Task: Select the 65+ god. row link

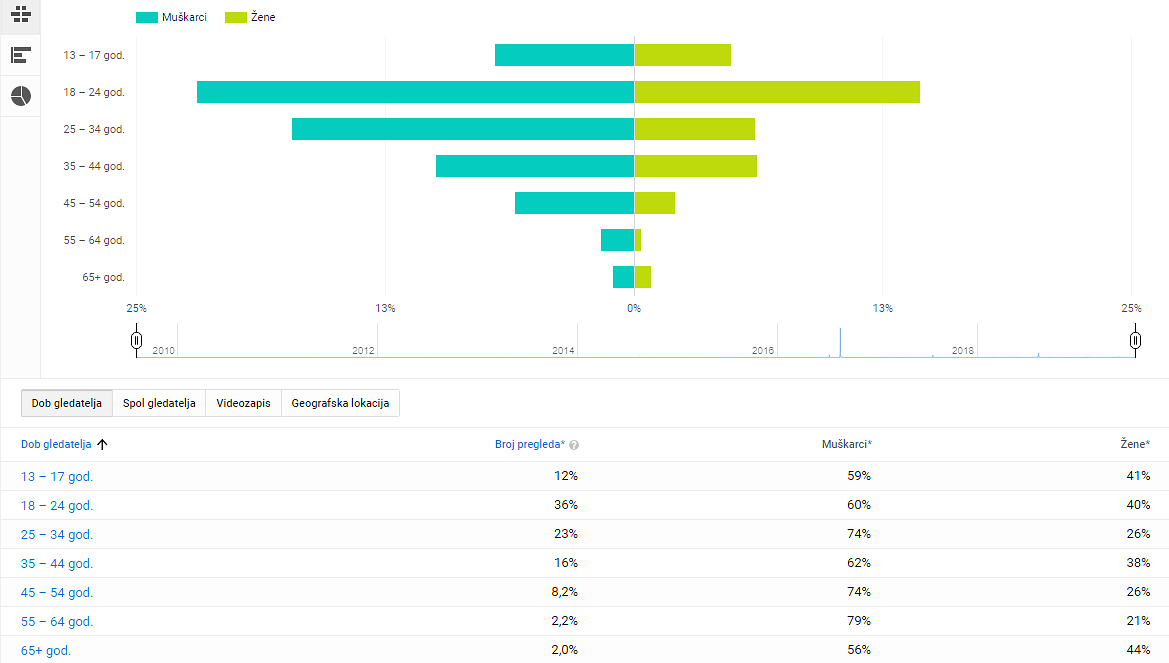Action: (45, 649)
